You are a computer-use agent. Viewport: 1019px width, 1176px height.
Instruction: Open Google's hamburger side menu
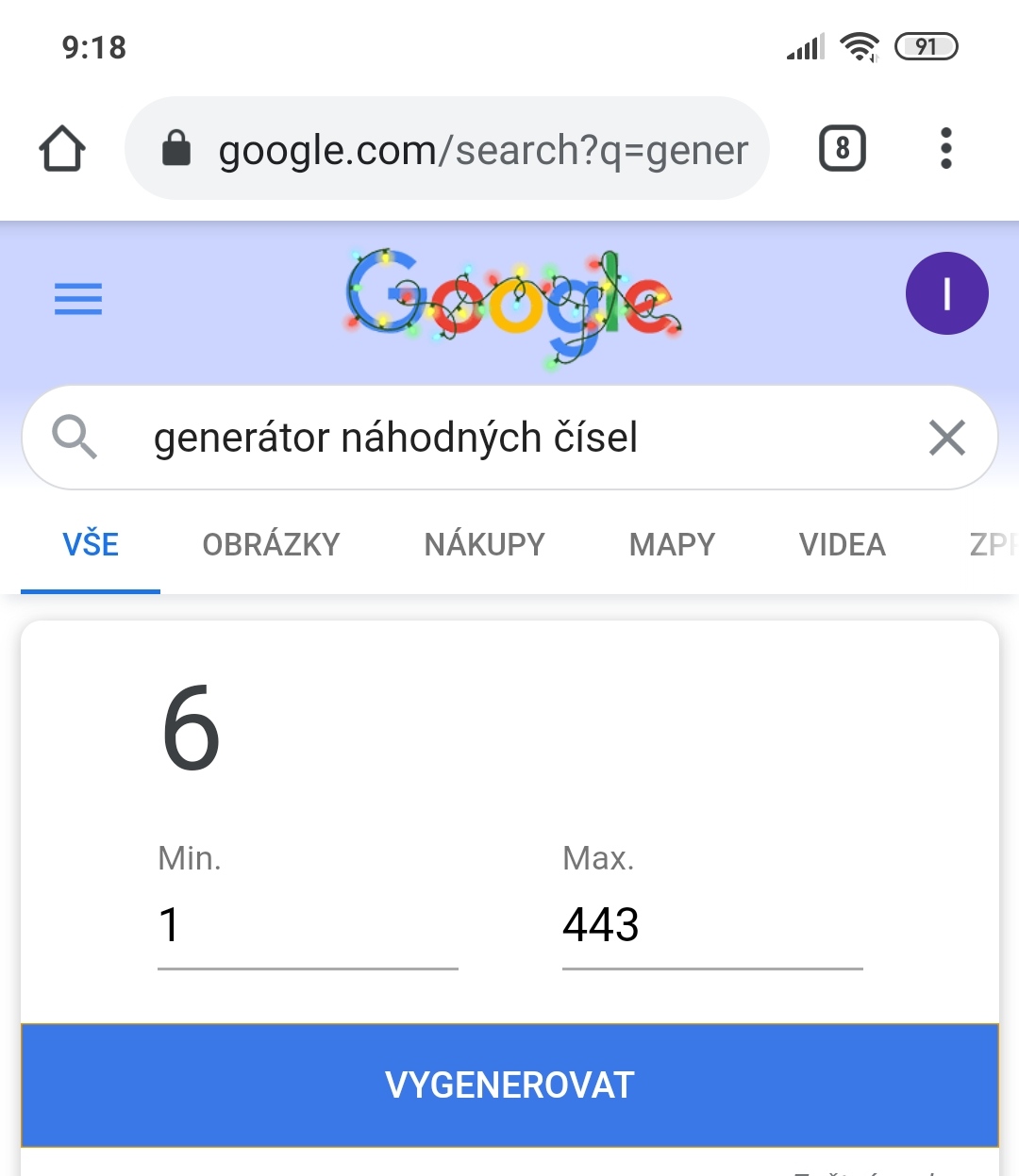click(x=78, y=299)
